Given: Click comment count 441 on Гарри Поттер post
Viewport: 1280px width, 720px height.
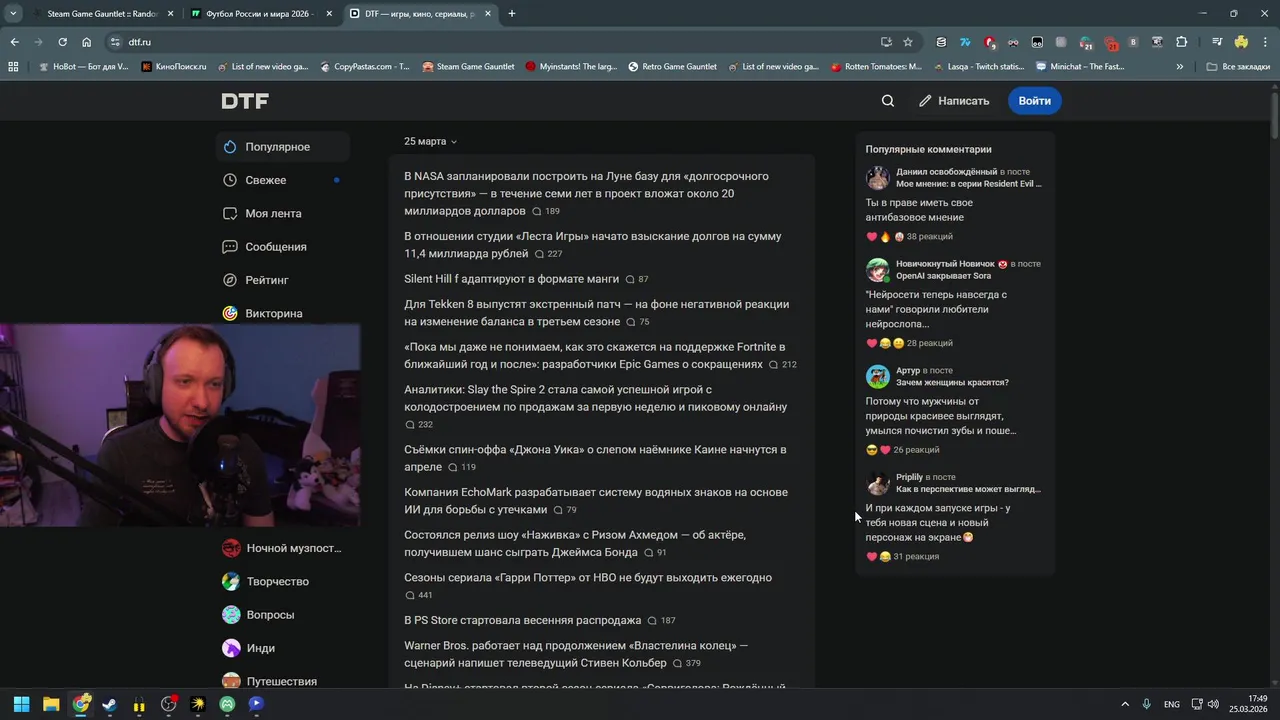Looking at the screenshot, I should [419, 595].
